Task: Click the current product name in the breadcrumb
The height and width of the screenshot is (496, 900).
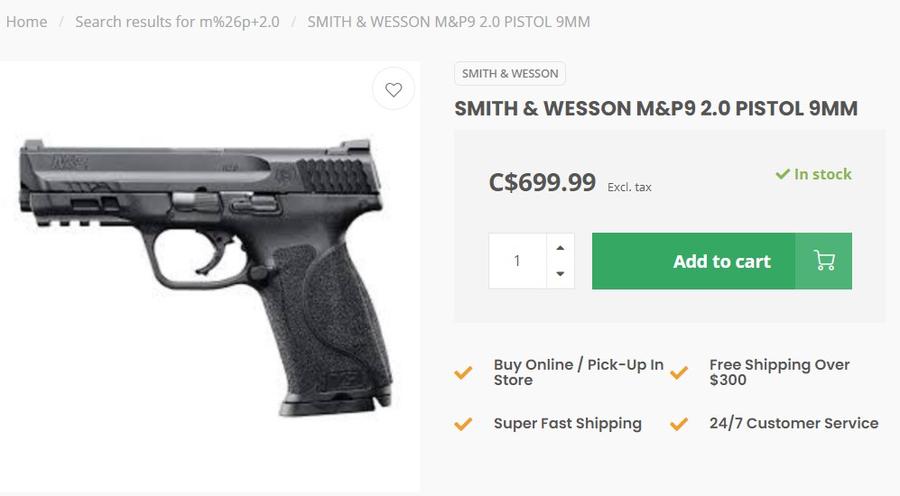Action: point(448,22)
